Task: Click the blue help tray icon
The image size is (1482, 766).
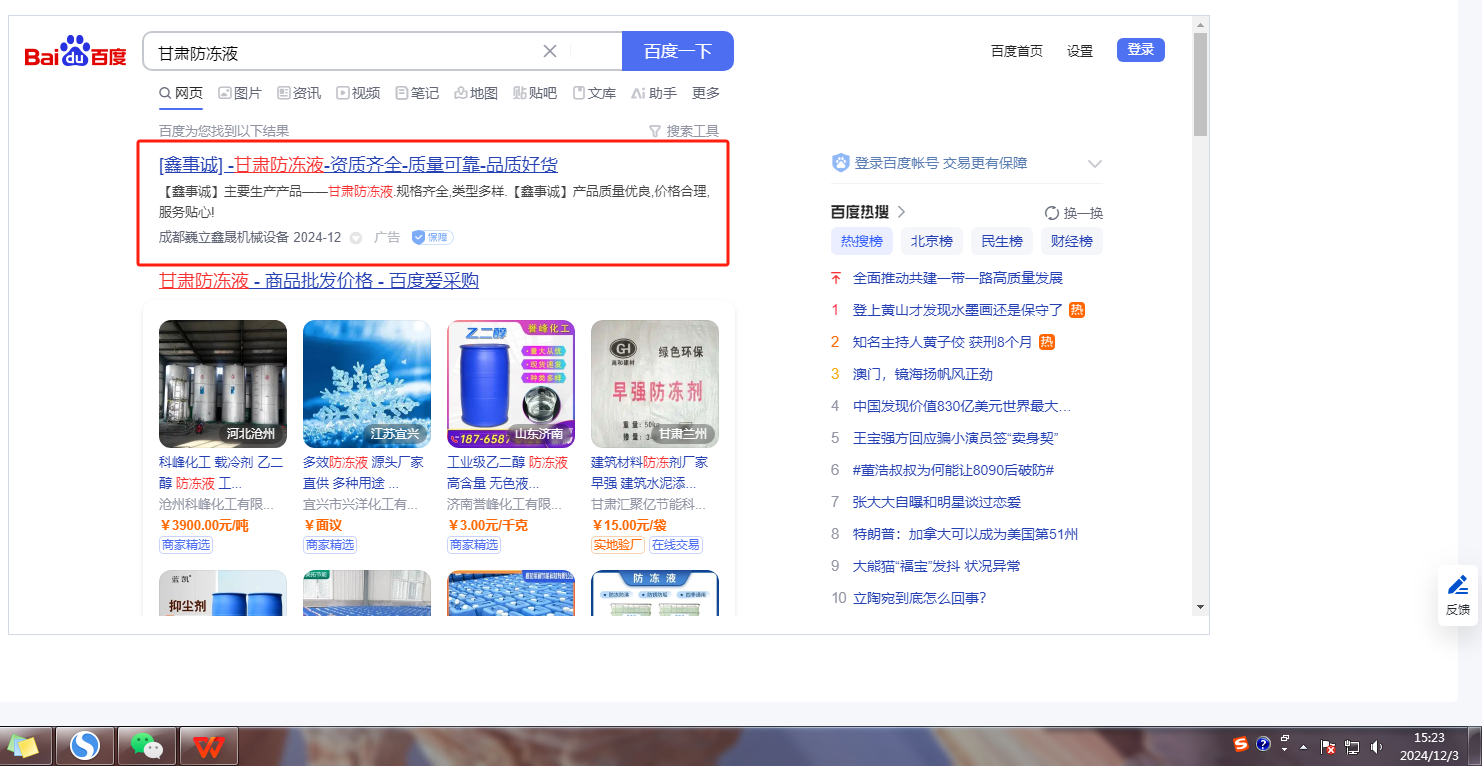Action: point(1263,745)
